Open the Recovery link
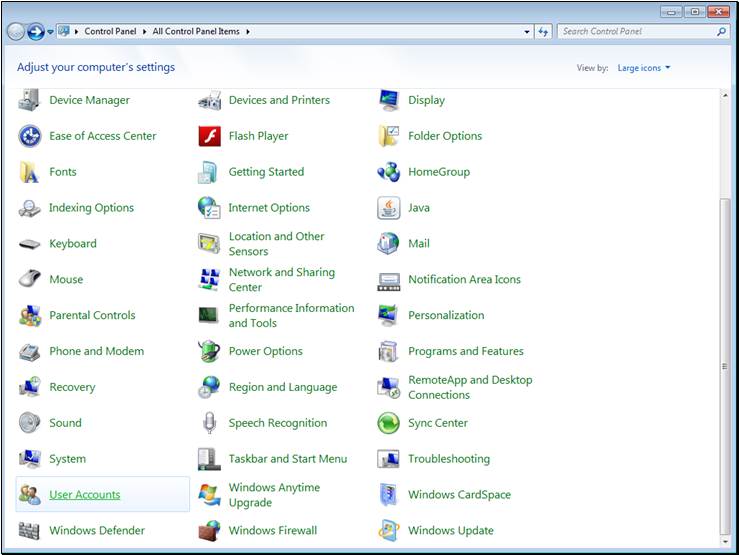Screen dimensions: 739x555 73,387
